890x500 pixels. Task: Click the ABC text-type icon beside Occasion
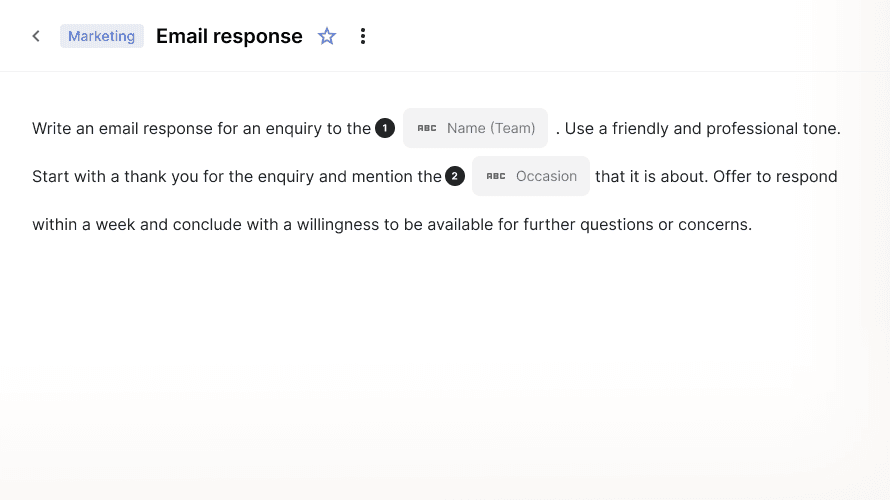(x=496, y=177)
